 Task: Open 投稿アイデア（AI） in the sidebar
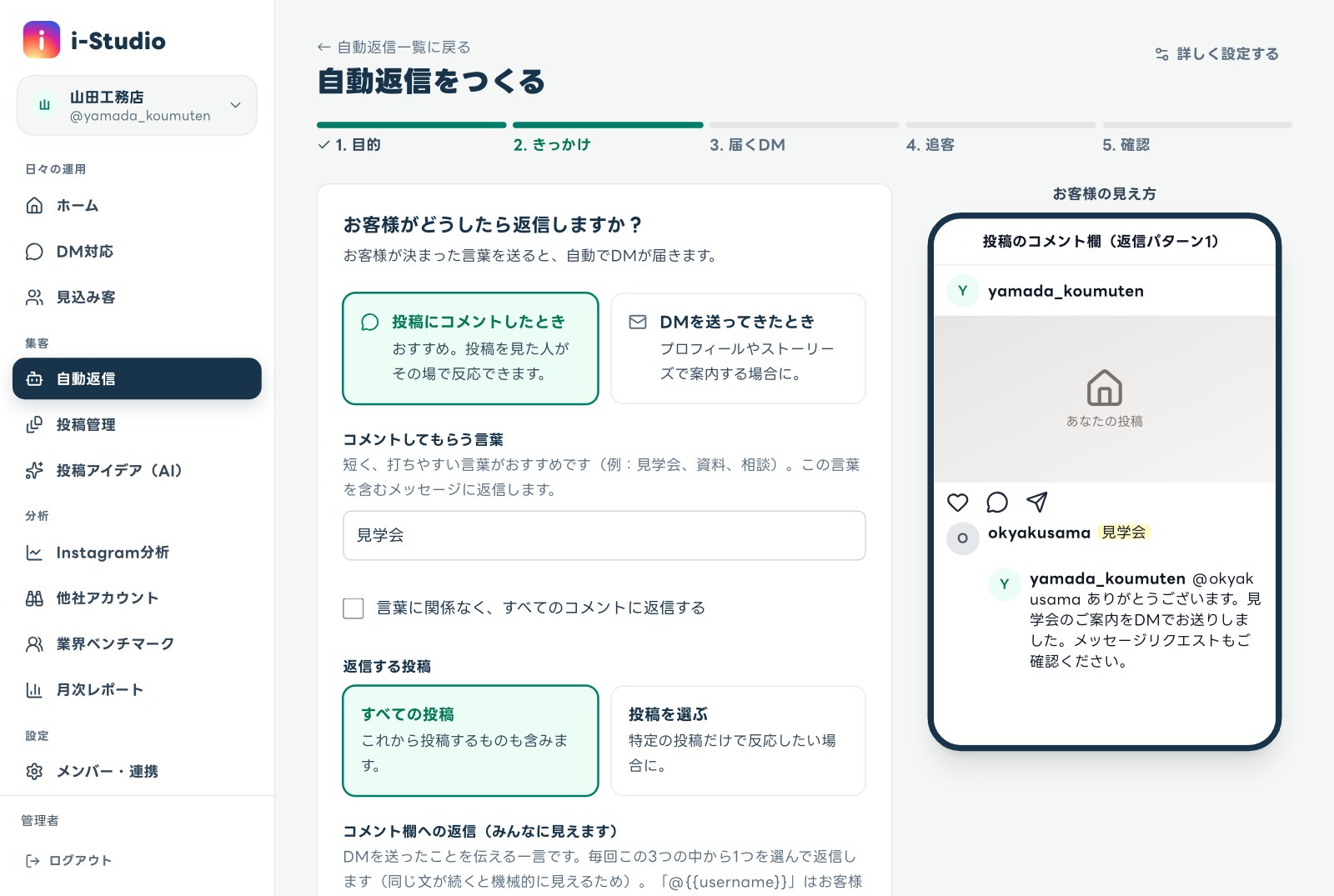pyautogui.click(x=137, y=470)
